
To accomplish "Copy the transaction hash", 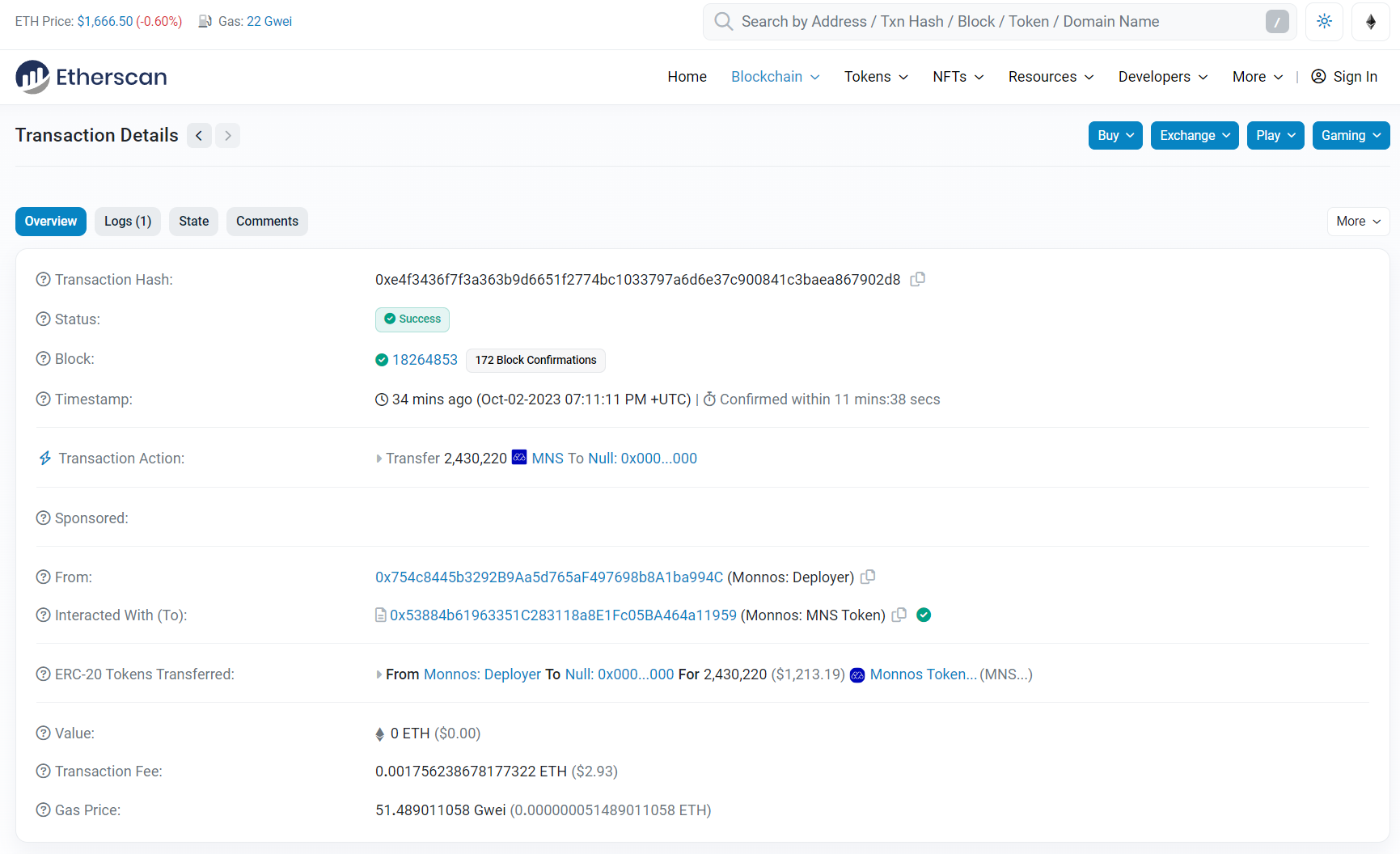I will 917,279.
